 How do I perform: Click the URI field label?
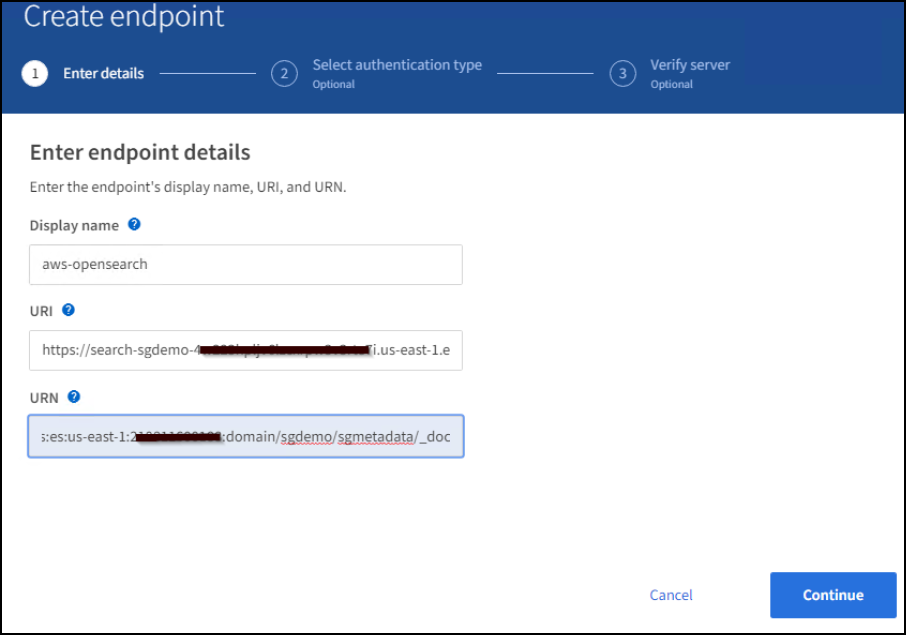click(x=41, y=311)
